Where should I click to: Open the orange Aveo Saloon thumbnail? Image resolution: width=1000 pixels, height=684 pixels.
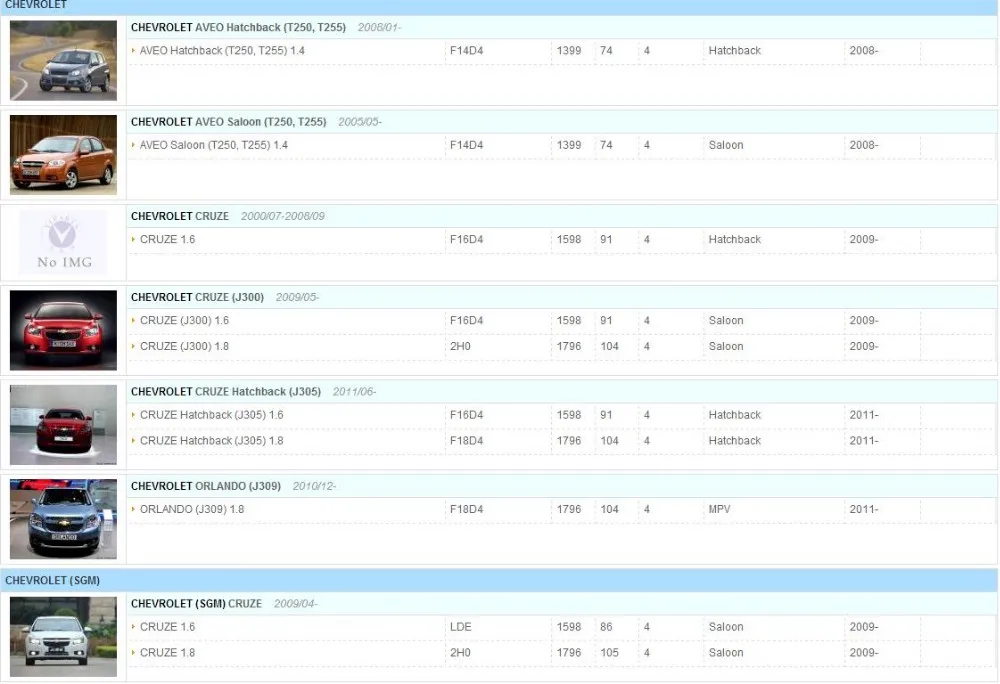coord(63,155)
